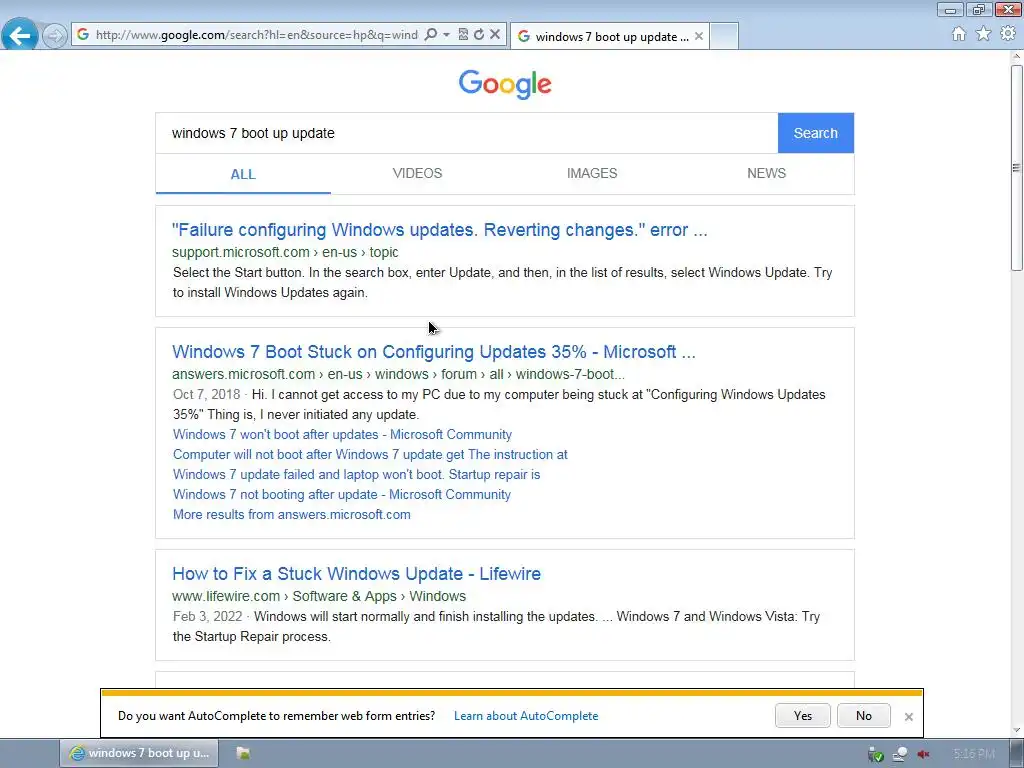Click in the Google search text box

coord(466,133)
